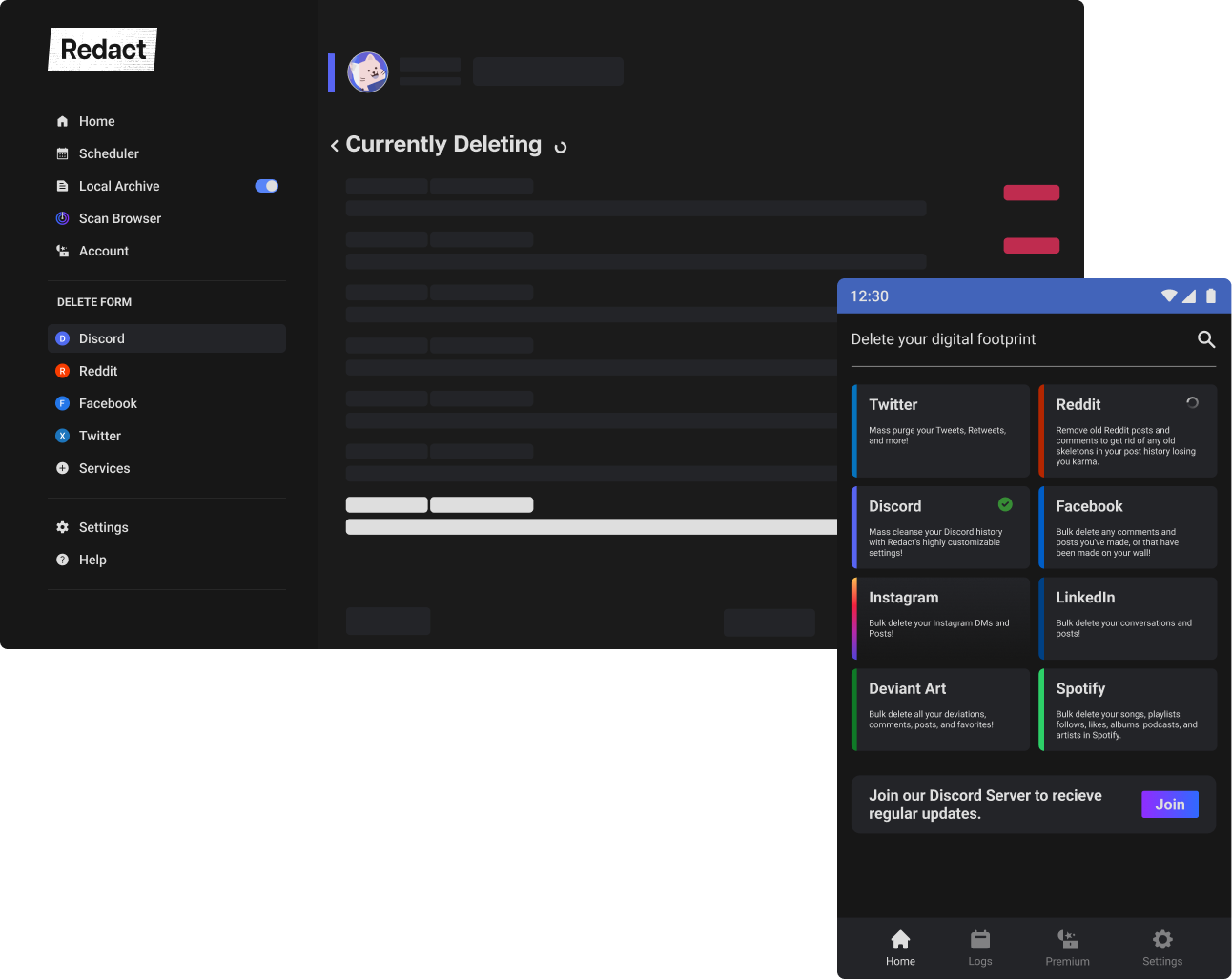Click the cat avatar at the top

tap(368, 71)
